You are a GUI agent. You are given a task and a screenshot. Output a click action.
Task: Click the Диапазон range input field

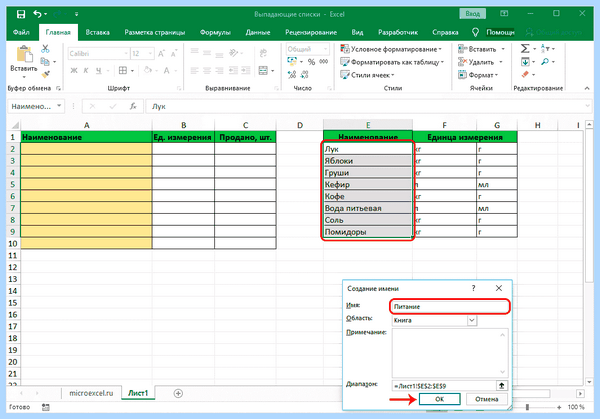444,386
